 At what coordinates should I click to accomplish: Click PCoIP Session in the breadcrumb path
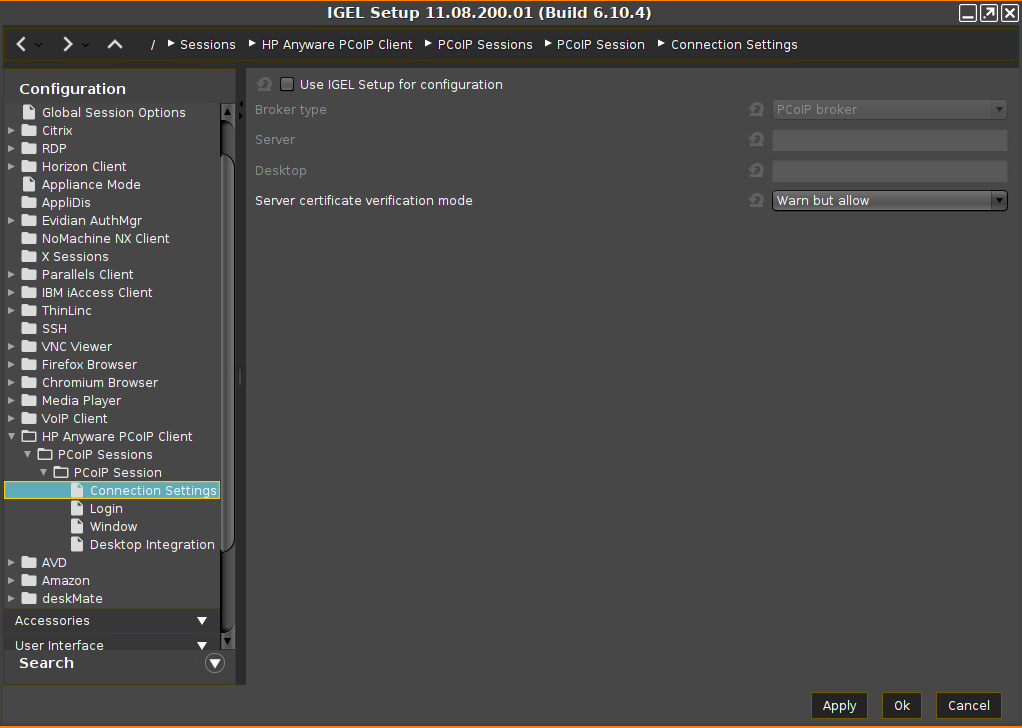coord(601,44)
